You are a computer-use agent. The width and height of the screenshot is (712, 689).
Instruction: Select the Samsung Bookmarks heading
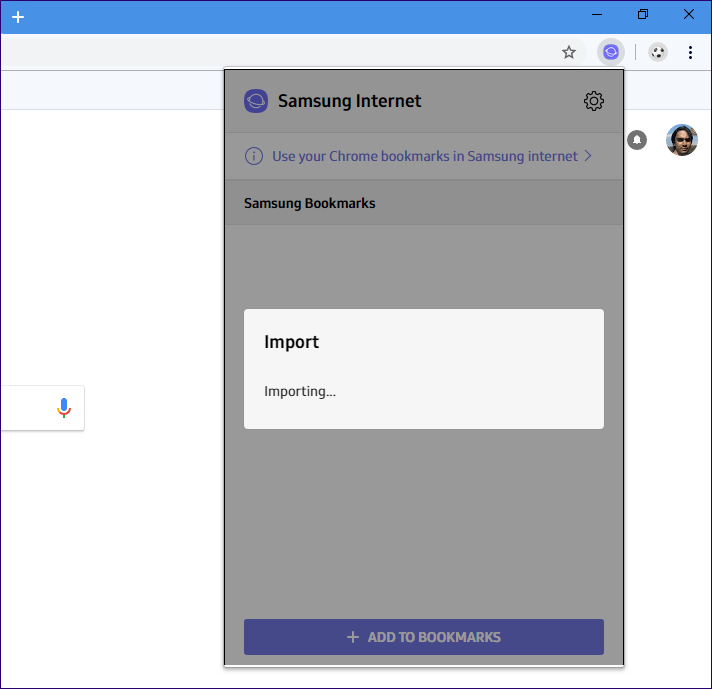pyautogui.click(x=310, y=203)
